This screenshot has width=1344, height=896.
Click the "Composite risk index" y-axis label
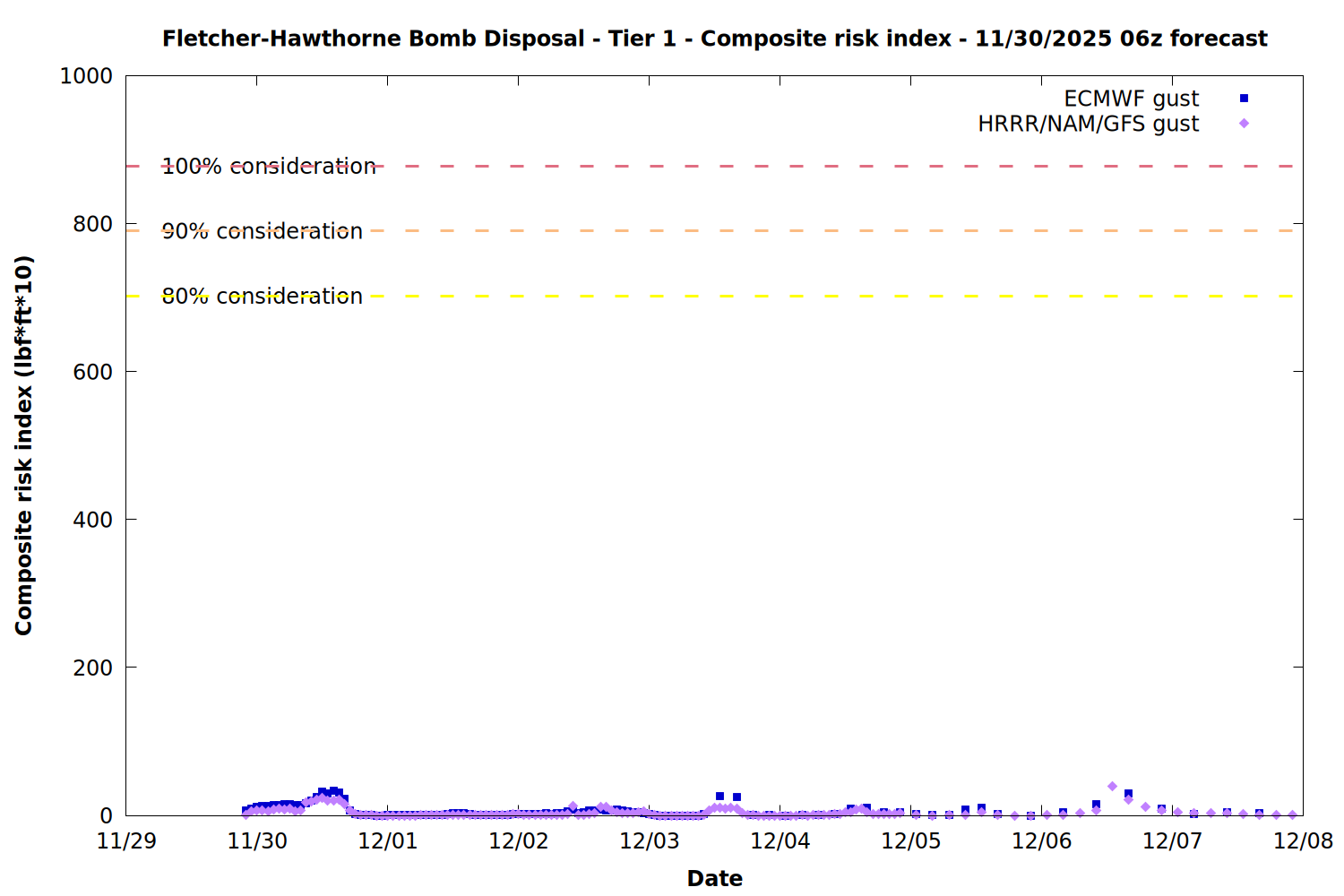[24, 445]
